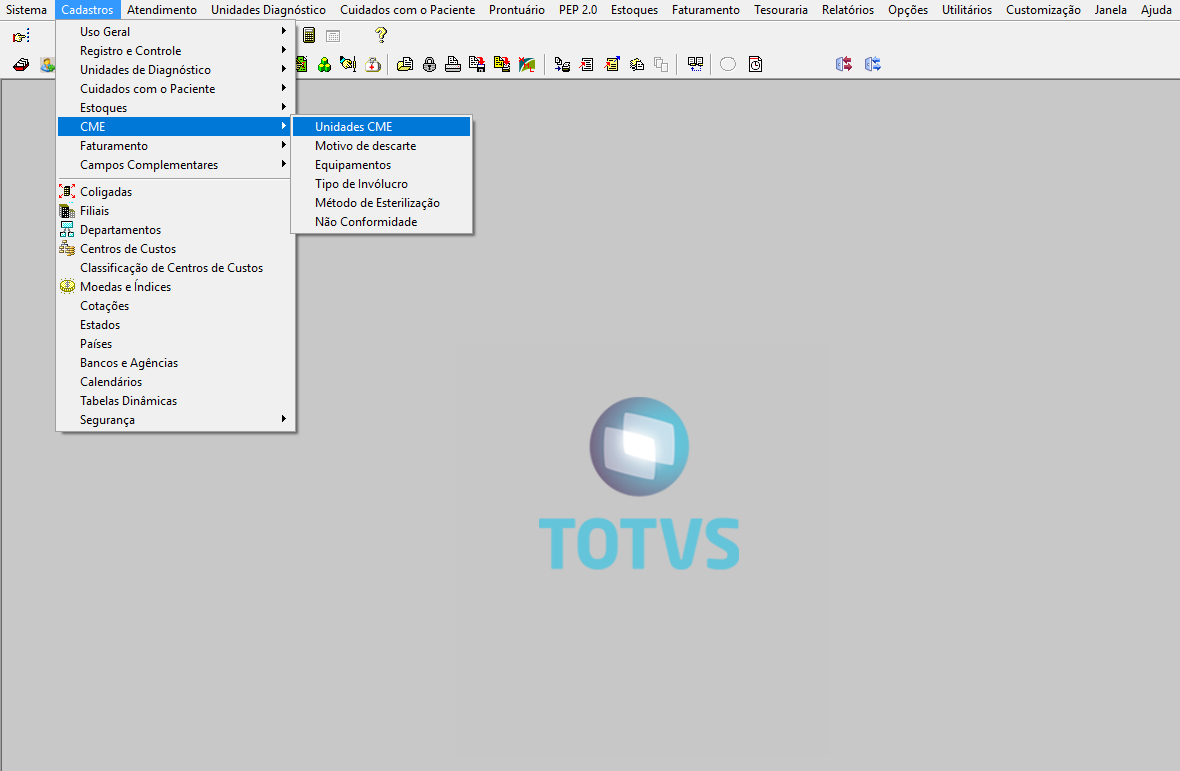This screenshot has width=1180, height=771.
Task: Expand the Estoques submenu under Cadastros
Action: coord(175,108)
